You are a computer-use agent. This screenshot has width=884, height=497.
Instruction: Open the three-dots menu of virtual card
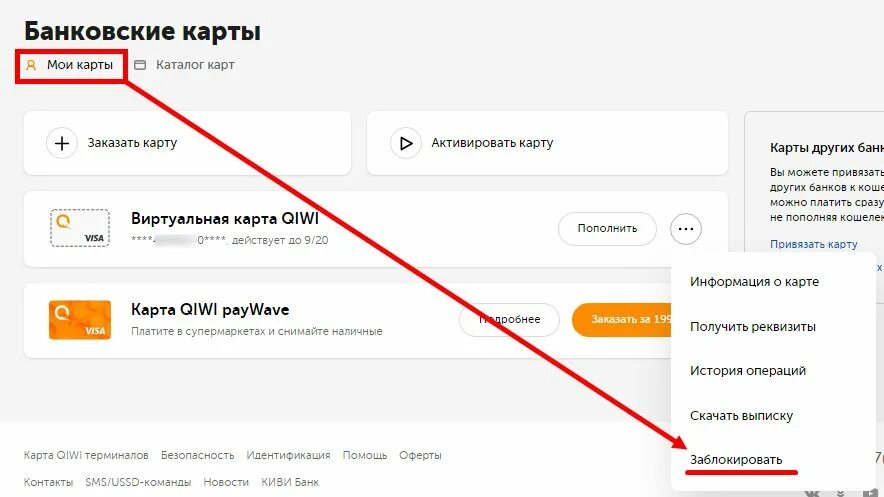click(686, 229)
